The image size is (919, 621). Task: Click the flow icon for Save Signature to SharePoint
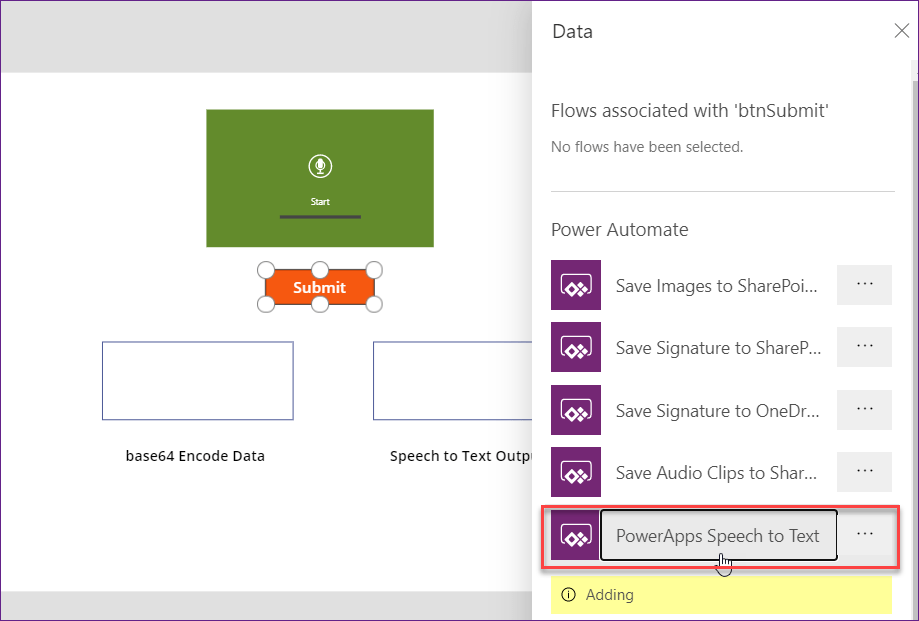tap(575, 347)
